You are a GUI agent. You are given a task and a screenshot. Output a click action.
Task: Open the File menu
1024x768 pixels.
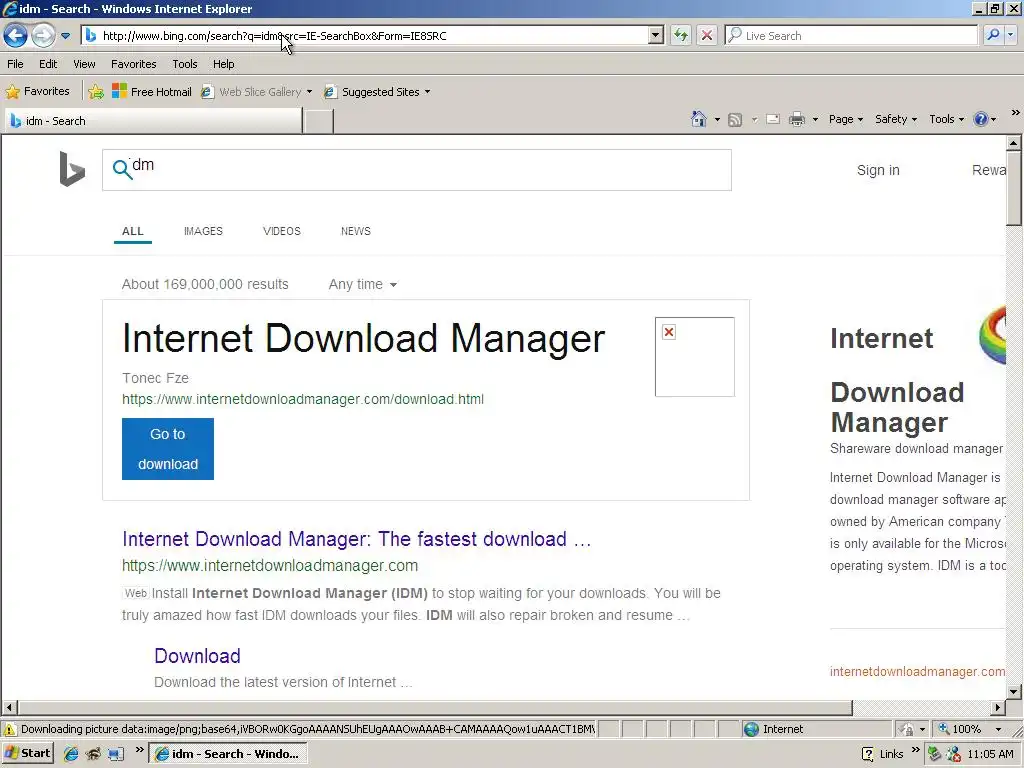pos(15,64)
